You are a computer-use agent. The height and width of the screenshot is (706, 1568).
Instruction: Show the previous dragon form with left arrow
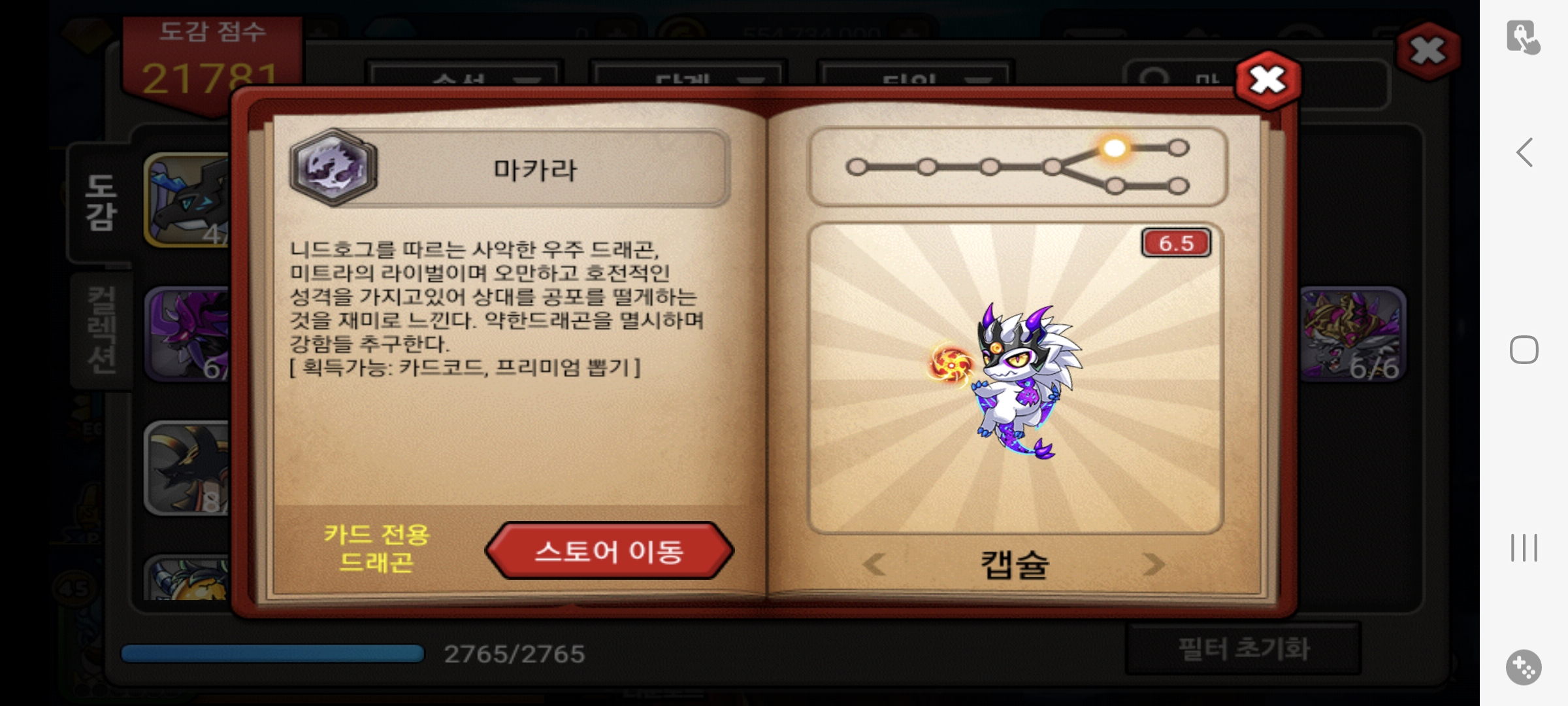pos(874,563)
